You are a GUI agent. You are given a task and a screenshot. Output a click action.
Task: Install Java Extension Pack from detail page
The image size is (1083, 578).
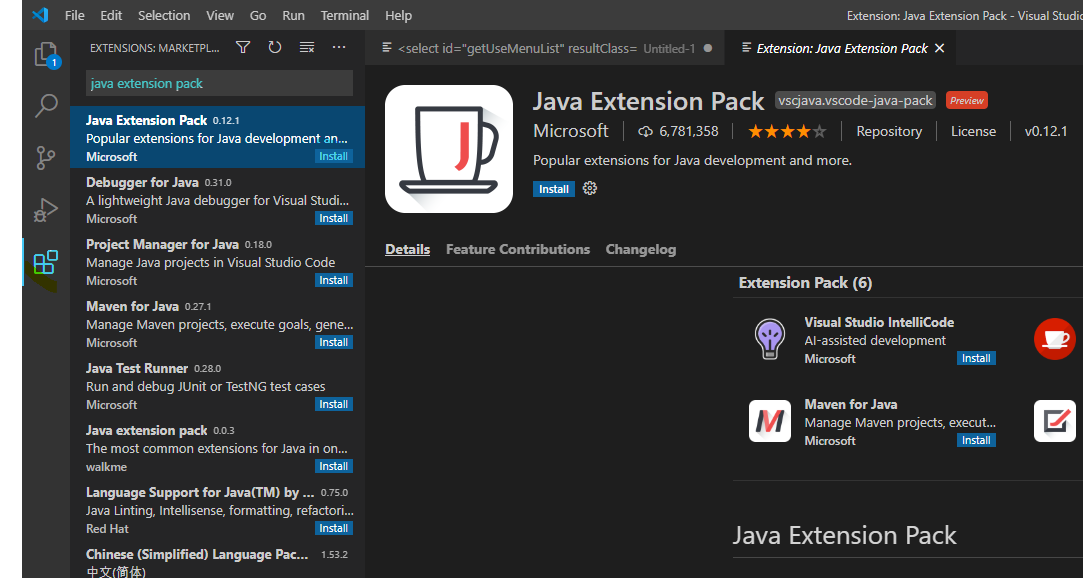point(553,189)
